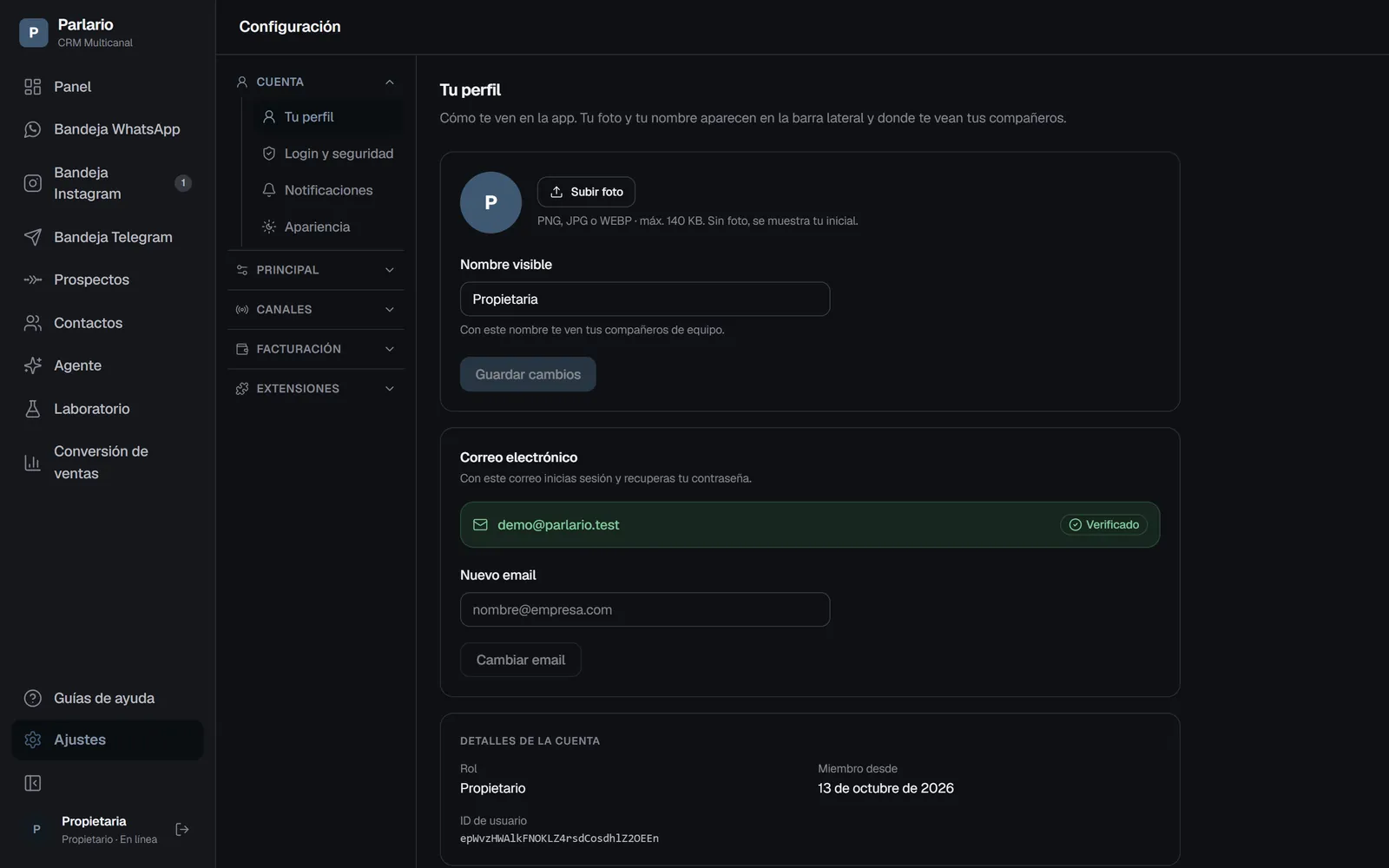Click the demo@parlario.test email address
This screenshot has height=868, width=1389.
pyautogui.click(x=558, y=525)
